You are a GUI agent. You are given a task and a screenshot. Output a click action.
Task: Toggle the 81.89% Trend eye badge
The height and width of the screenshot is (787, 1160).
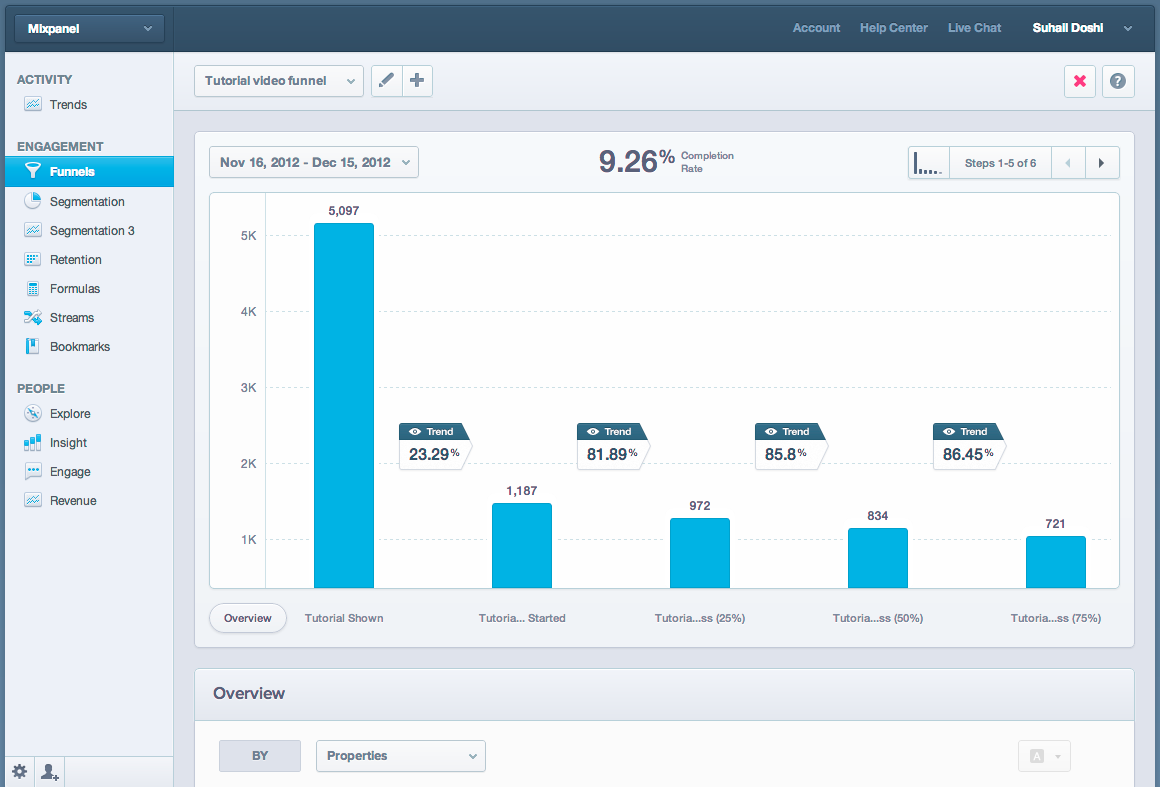point(611,432)
